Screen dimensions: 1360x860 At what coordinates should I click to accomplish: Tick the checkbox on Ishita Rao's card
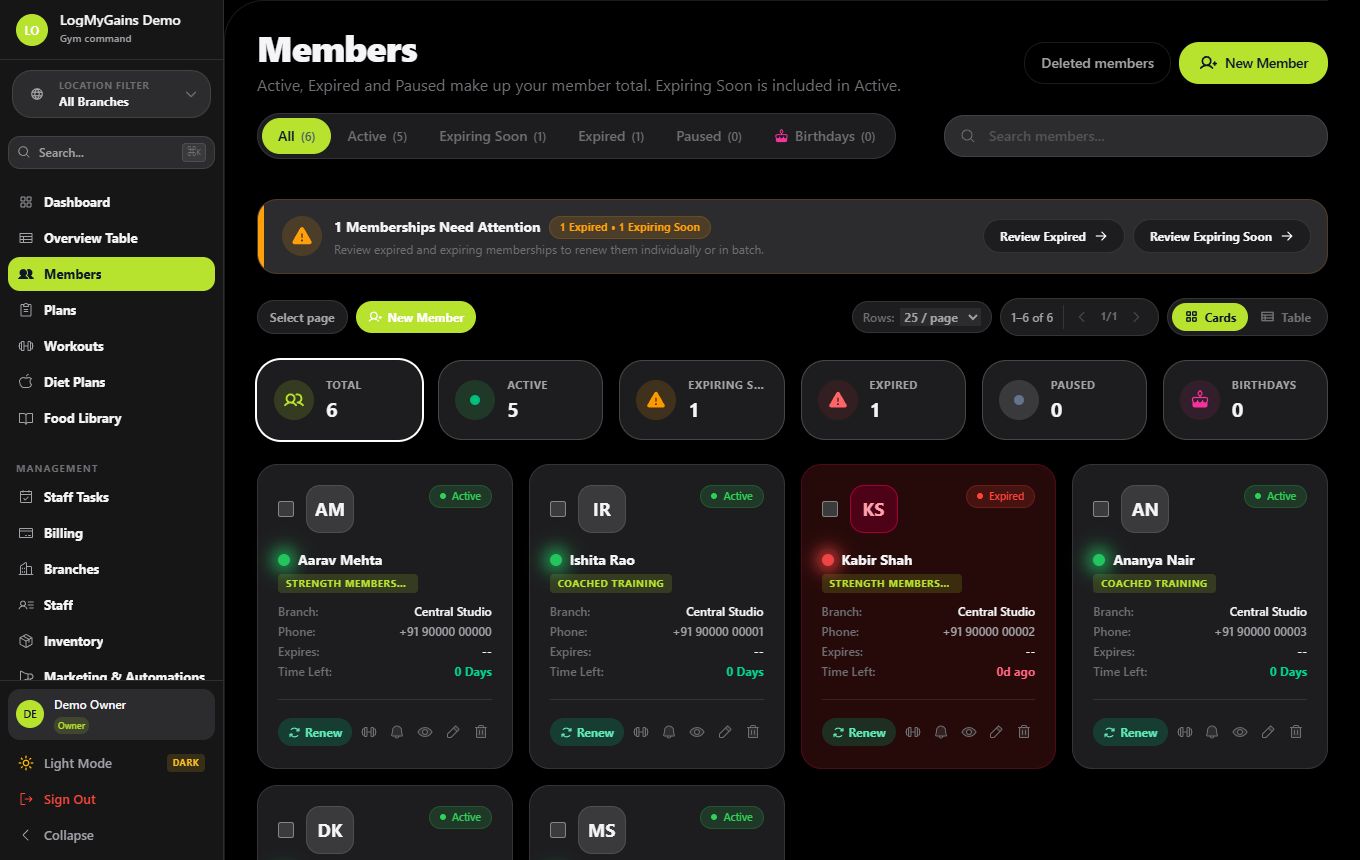(558, 509)
